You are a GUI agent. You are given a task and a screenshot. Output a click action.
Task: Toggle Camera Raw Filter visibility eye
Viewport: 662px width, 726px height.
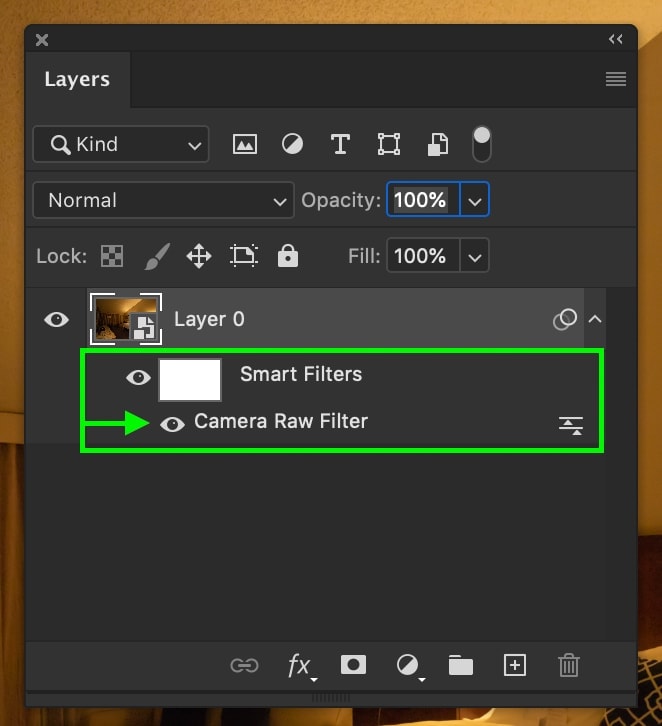[172, 424]
